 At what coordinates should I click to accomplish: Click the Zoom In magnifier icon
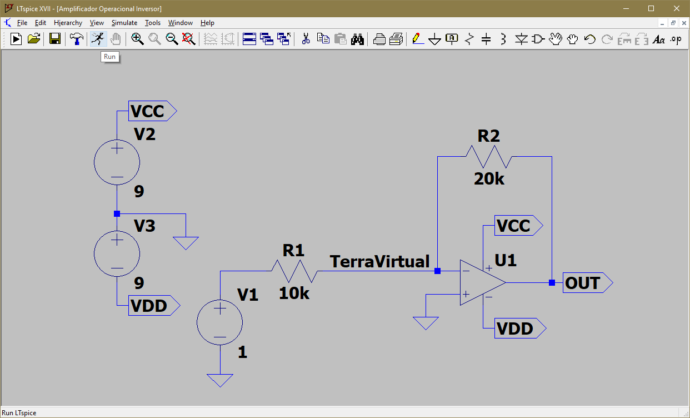point(137,39)
